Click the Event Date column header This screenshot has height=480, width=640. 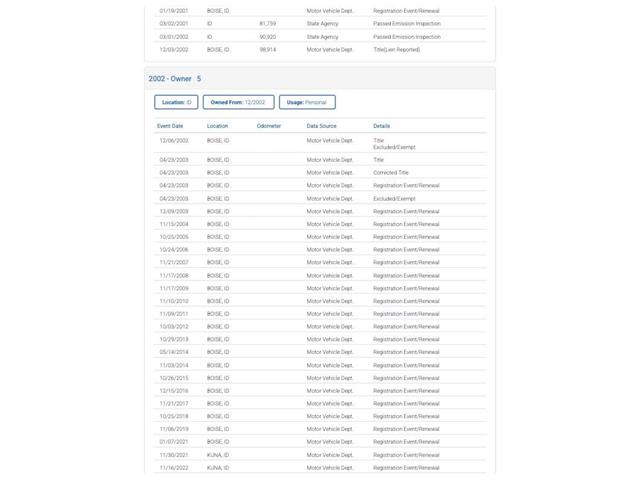point(170,126)
